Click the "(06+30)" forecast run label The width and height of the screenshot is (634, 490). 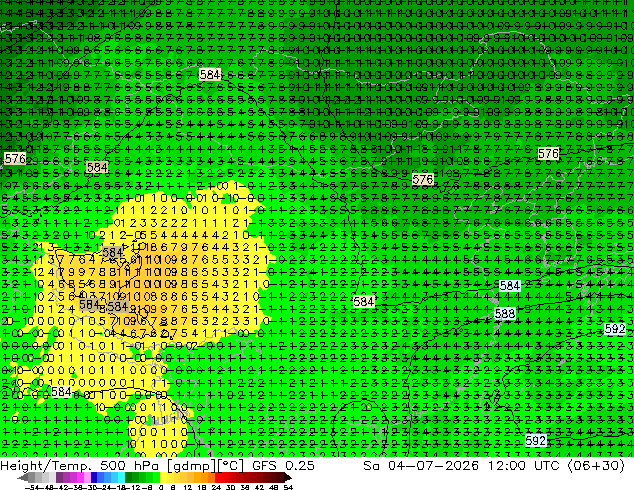coord(596,466)
